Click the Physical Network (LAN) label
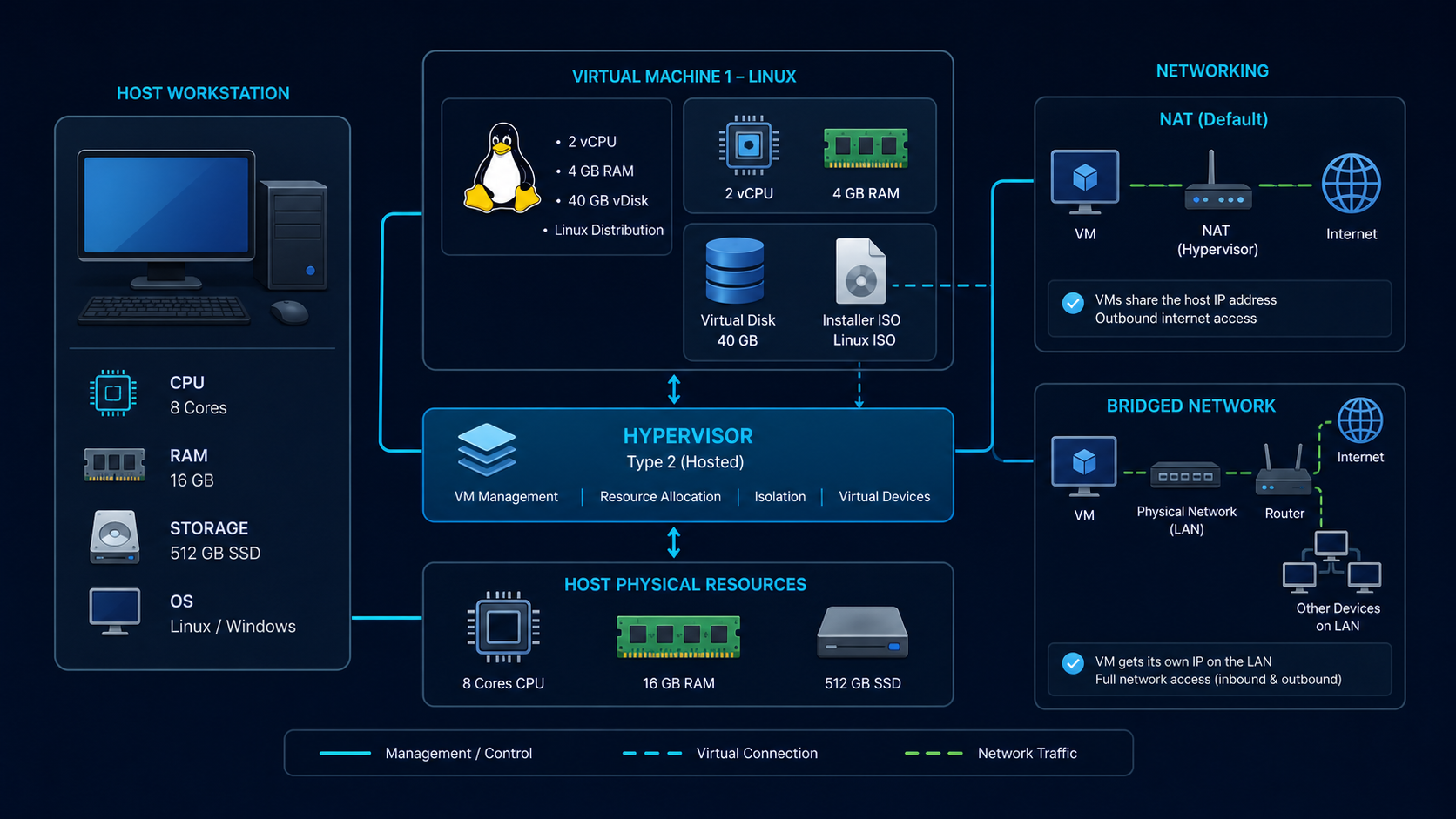 click(x=1186, y=520)
